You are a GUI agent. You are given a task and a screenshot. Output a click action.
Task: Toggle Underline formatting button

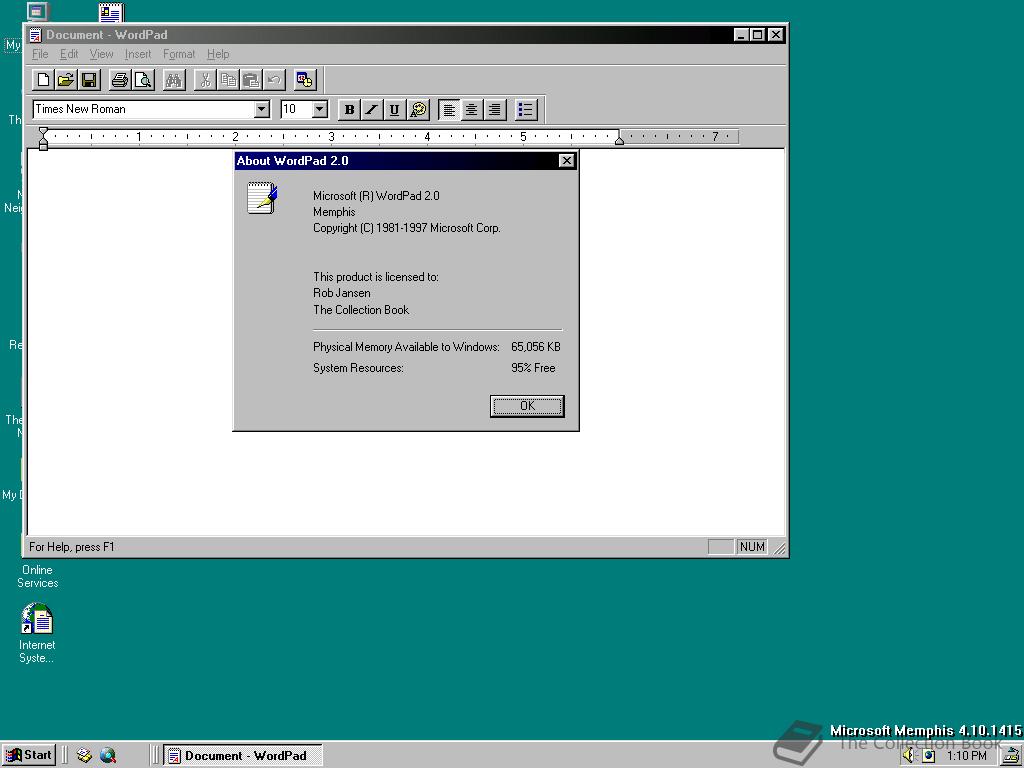[x=394, y=110]
